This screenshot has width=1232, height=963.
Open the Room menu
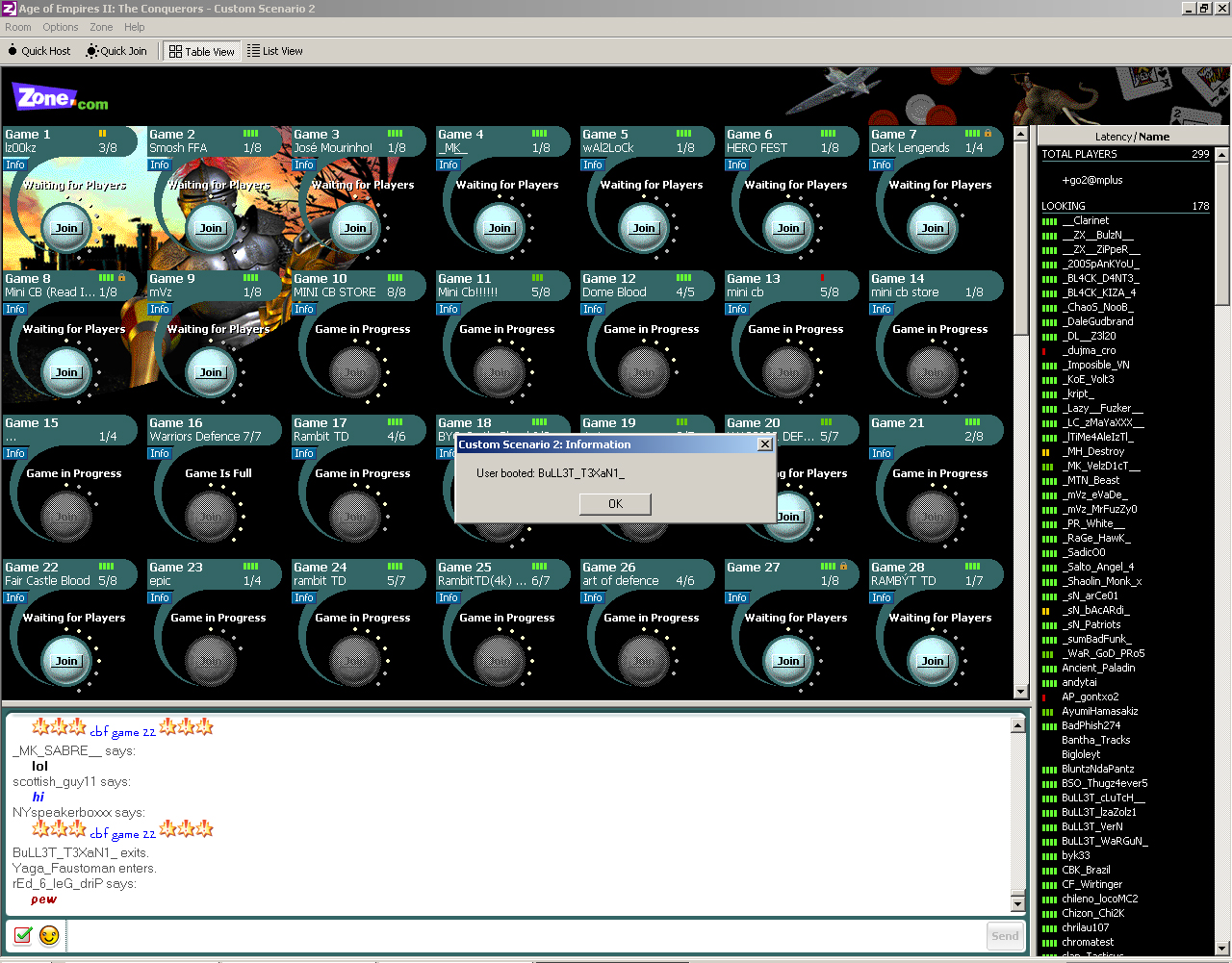point(18,27)
